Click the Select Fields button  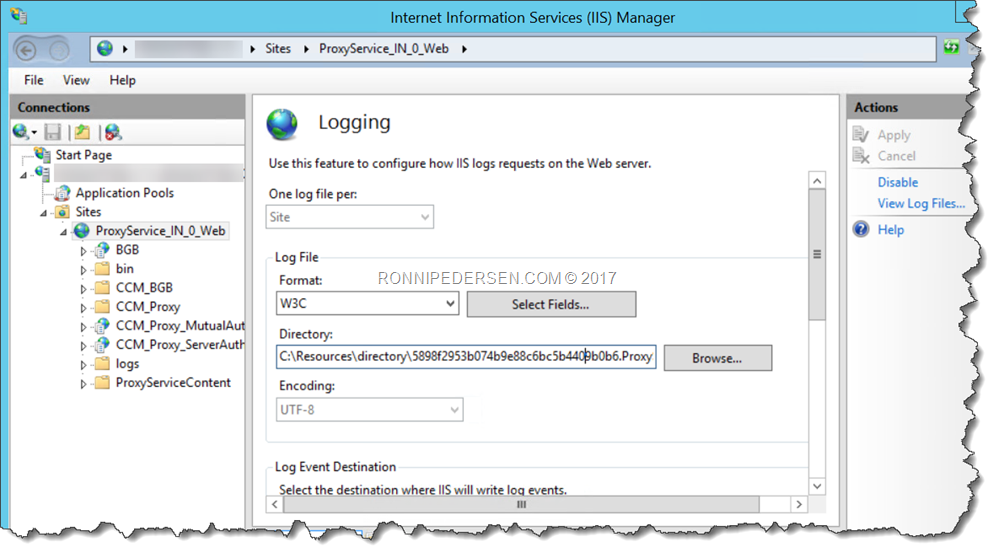(551, 304)
